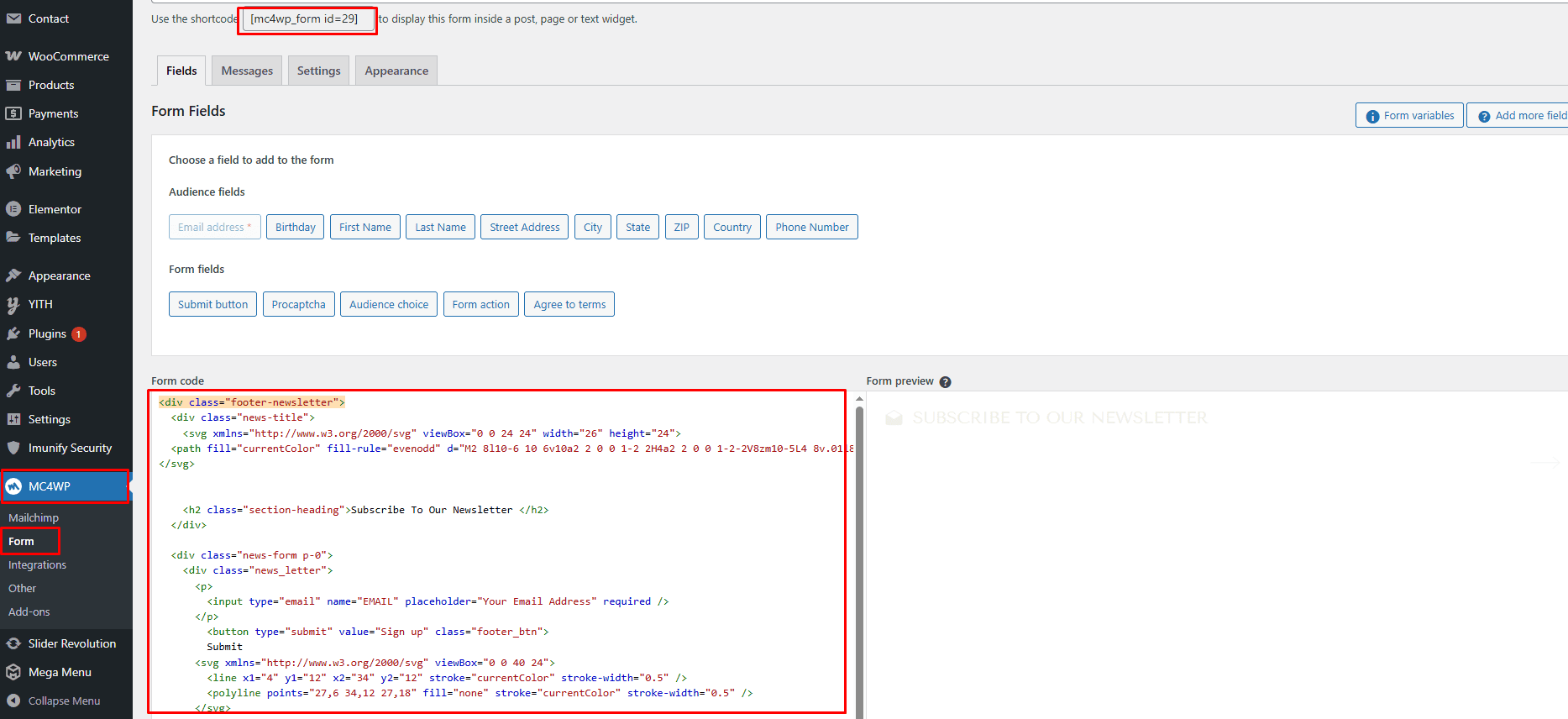Click the Plugins plug icon
The width and height of the screenshot is (1568, 719).
[13, 333]
